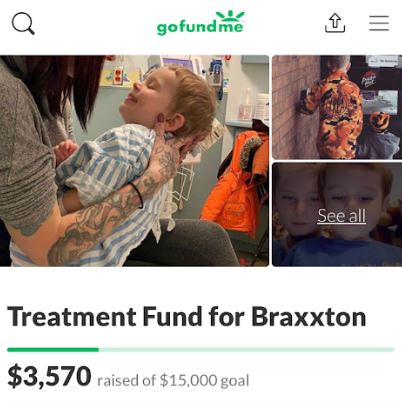Tap the share upload icon
The height and width of the screenshot is (403, 402).
click(335, 23)
